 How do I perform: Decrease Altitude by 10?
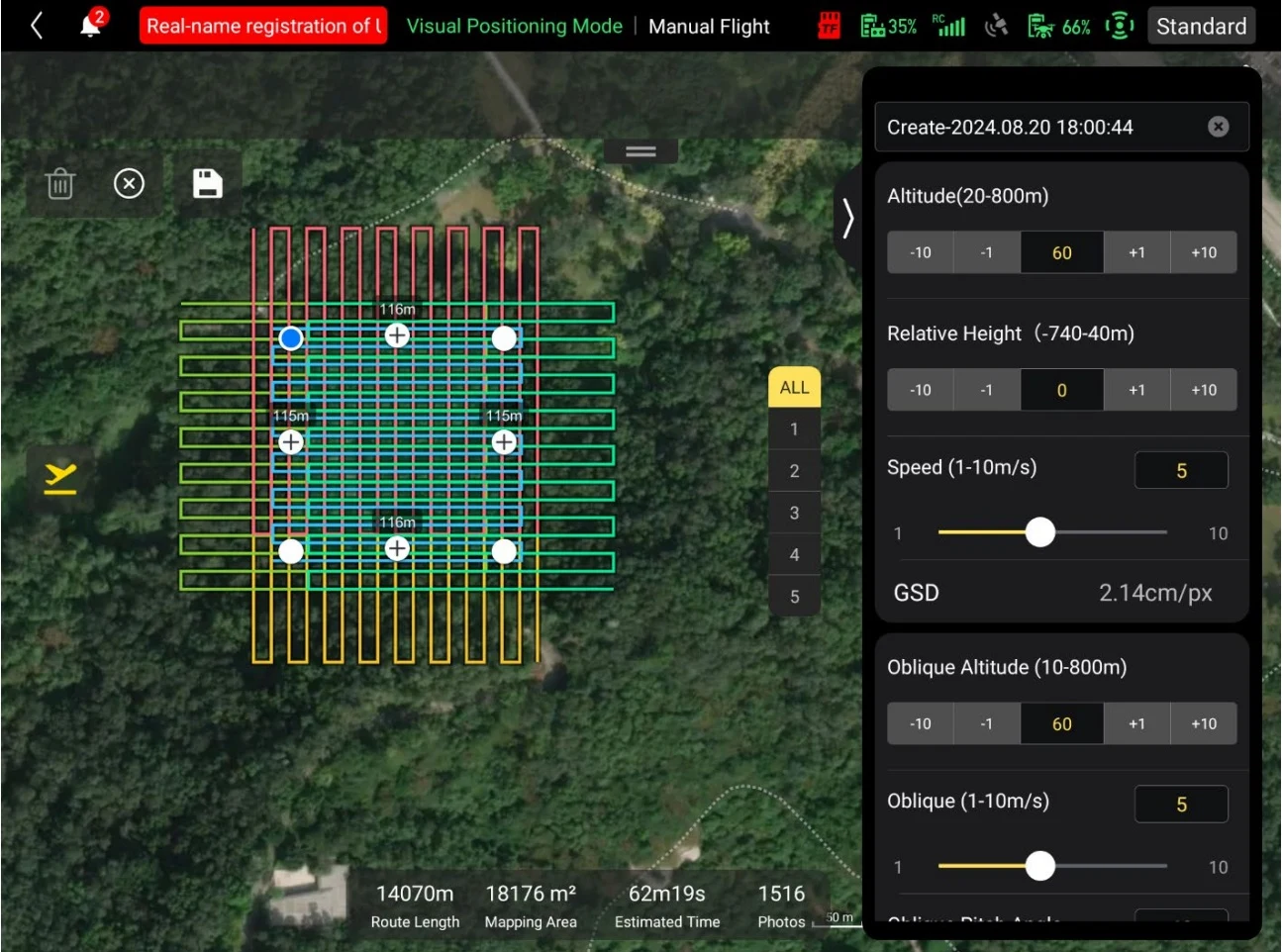[x=921, y=252]
